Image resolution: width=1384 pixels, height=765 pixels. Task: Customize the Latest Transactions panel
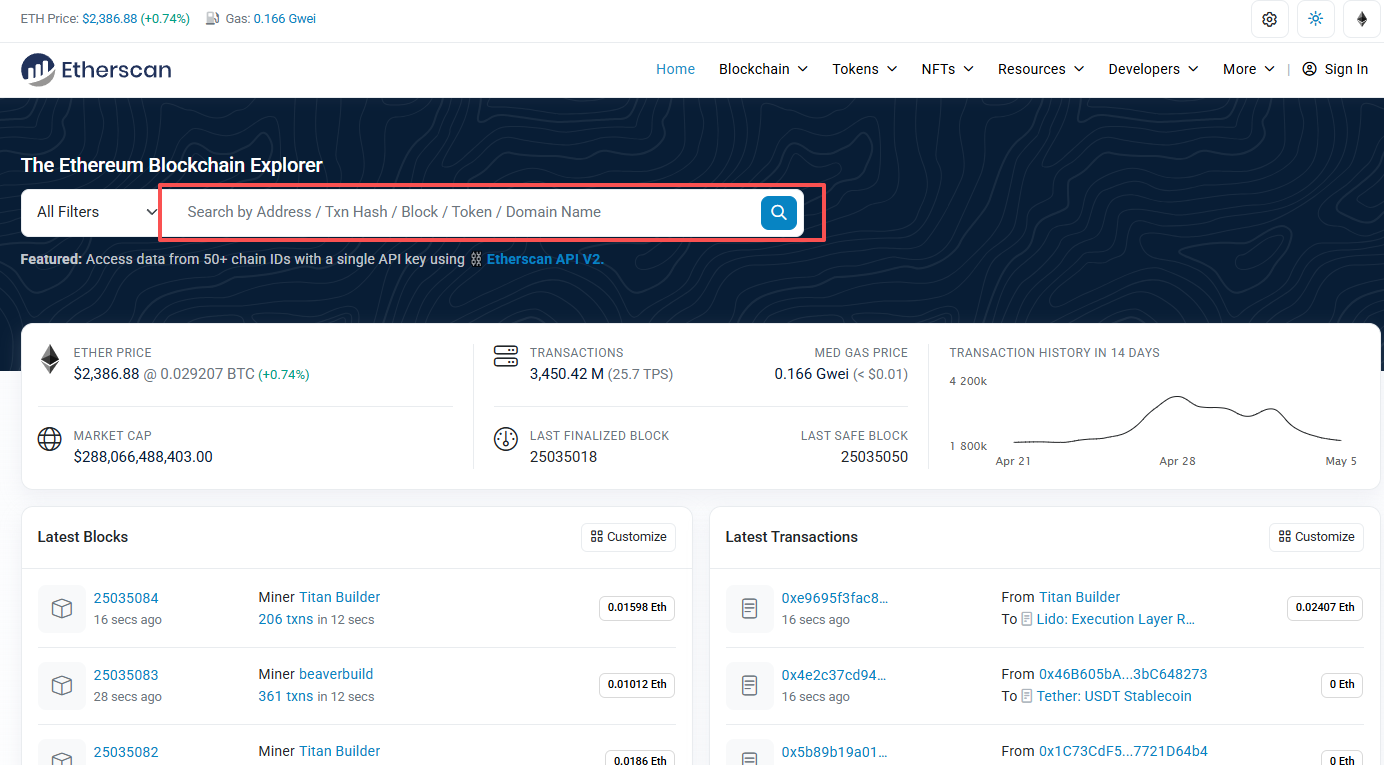tap(1316, 537)
